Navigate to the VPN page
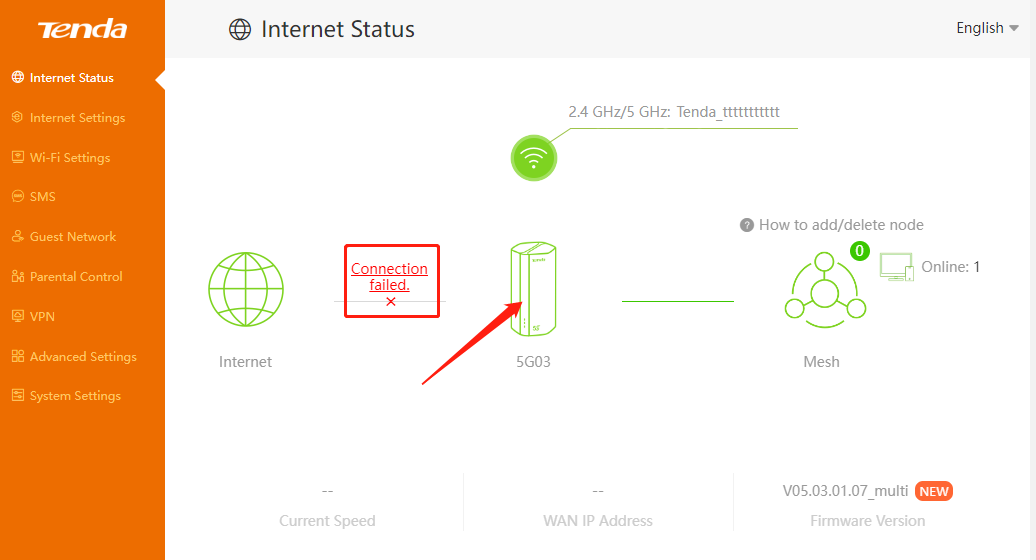The width and height of the screenshot is (1036, 560). pos(42,317)
